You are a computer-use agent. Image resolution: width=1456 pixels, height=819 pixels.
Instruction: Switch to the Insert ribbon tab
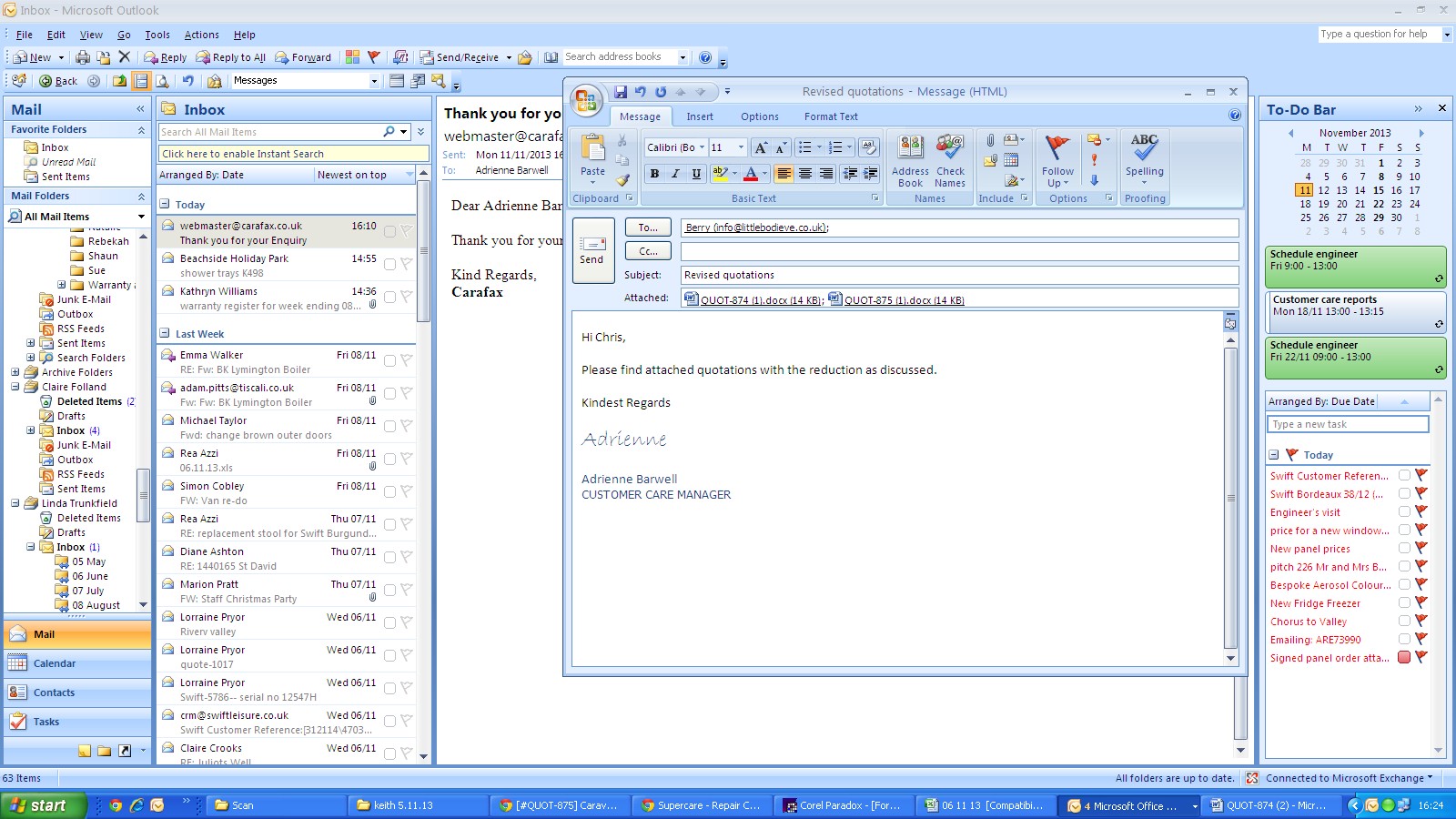click(699, 116)
